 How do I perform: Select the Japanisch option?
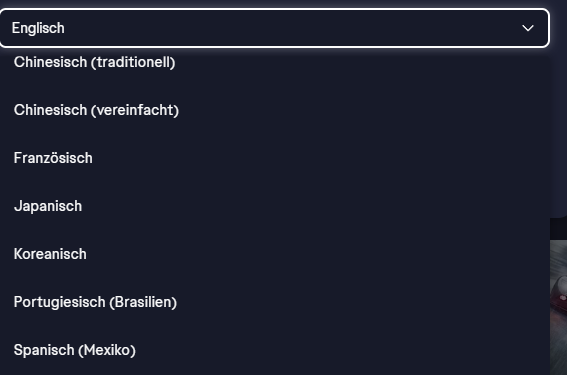pyautogui.click(x=275, y=206)
